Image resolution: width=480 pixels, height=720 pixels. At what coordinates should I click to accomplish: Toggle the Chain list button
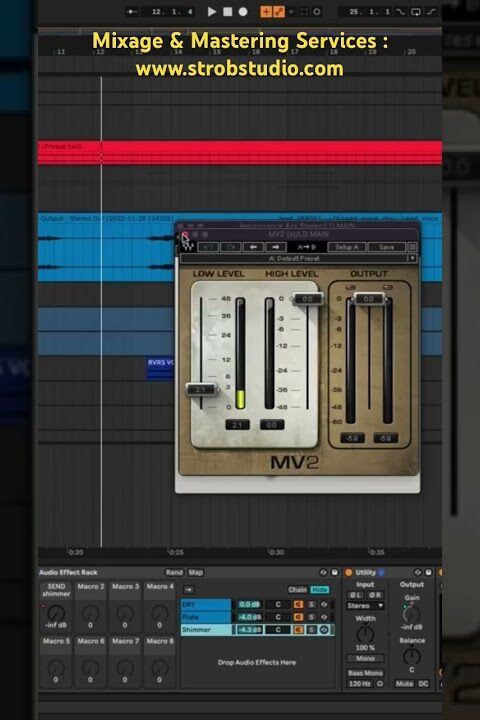(x=297, y=590)
